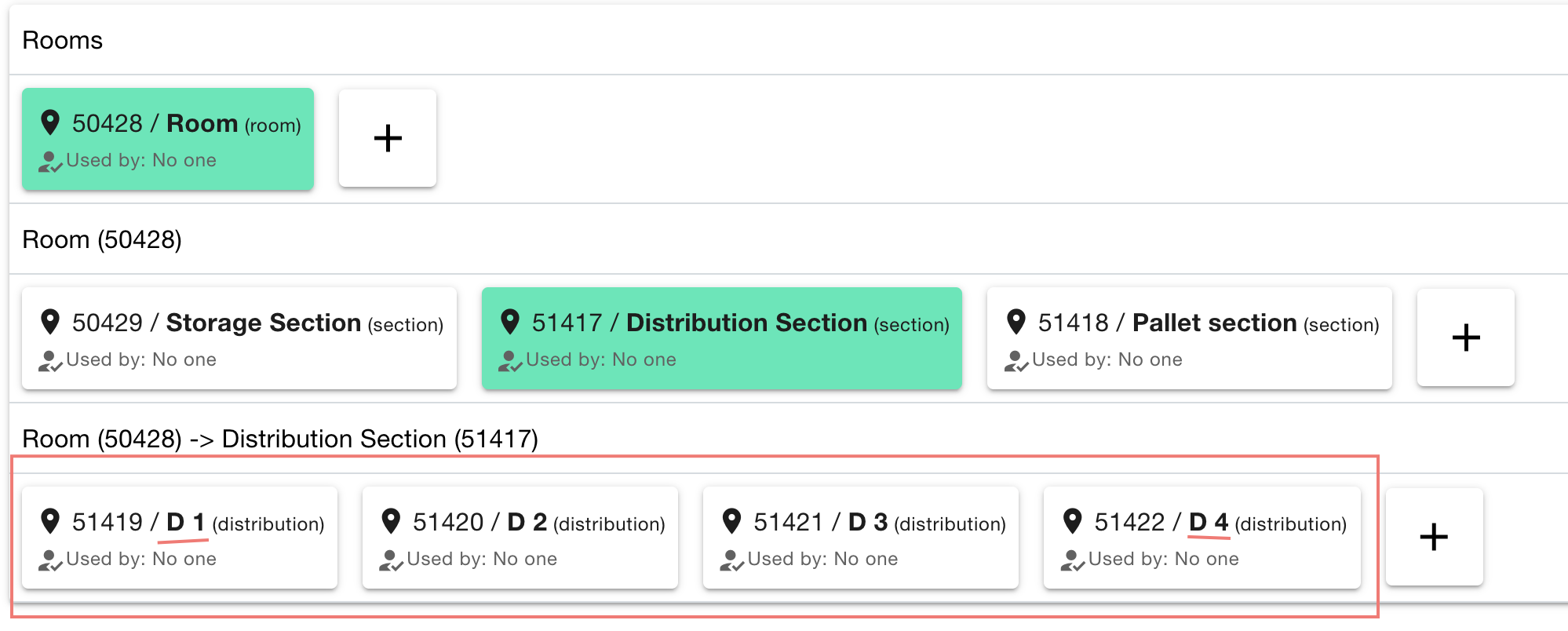Add a new room with plus button
The width and height of the screenshot is (1568, 631).
(x=388, y=138)
